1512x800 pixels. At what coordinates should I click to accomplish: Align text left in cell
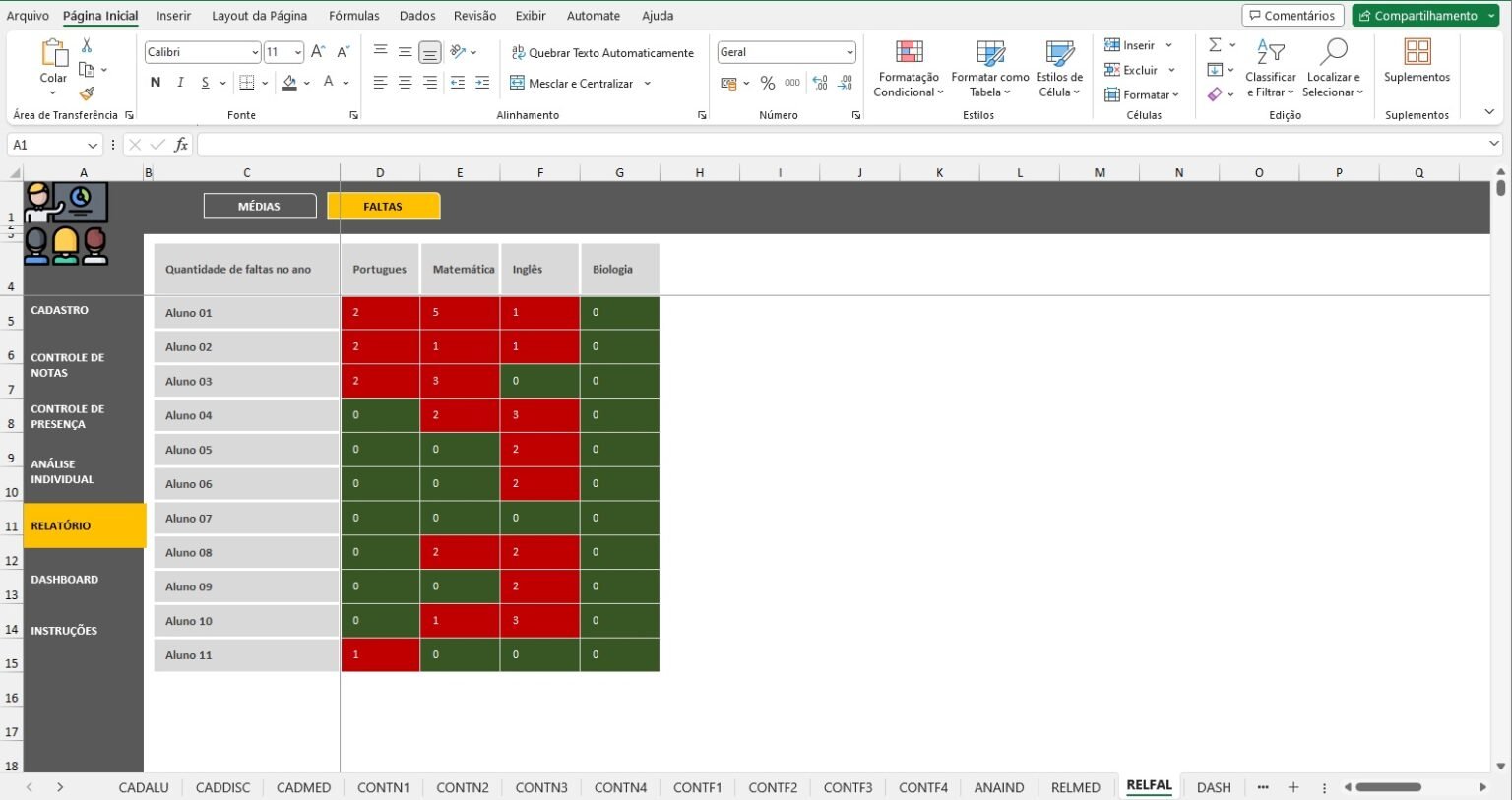point(380,83)
